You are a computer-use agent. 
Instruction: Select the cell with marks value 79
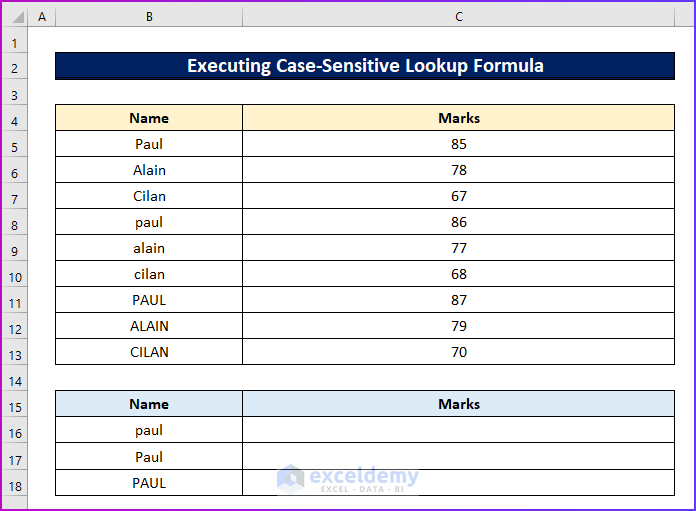point(459,326)
